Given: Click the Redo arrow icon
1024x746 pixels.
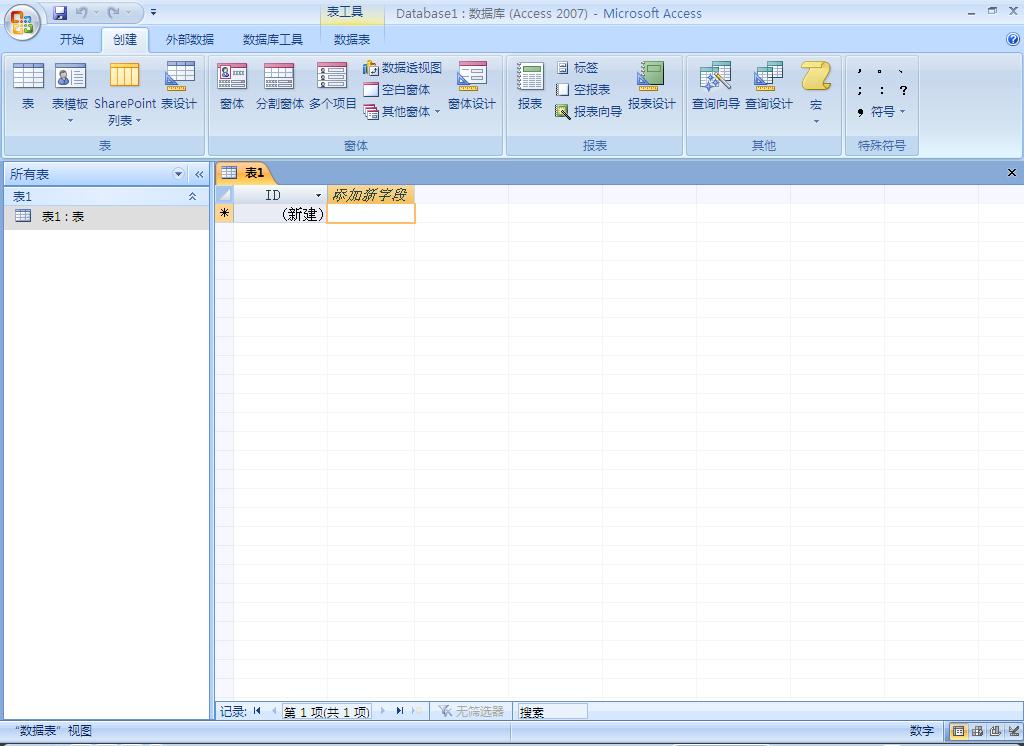Looking at the screenshot, I should point(114,12).
